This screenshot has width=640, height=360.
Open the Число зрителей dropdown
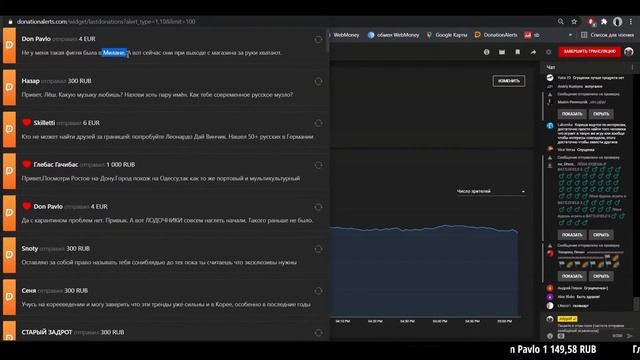pos(491,191)
